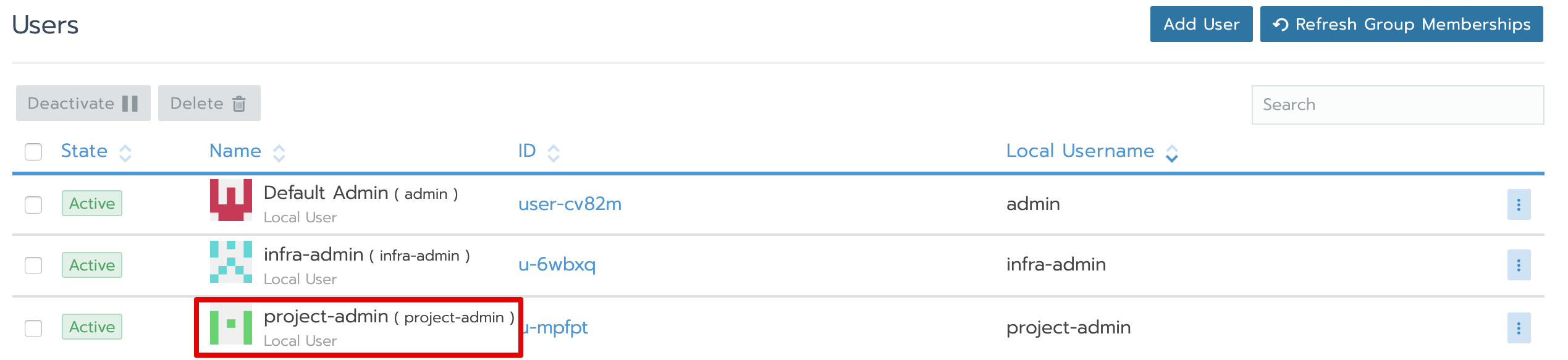1568x360 pixels.
Task: Open the infra-admin row actions menu
Action: coord(1519,266)
